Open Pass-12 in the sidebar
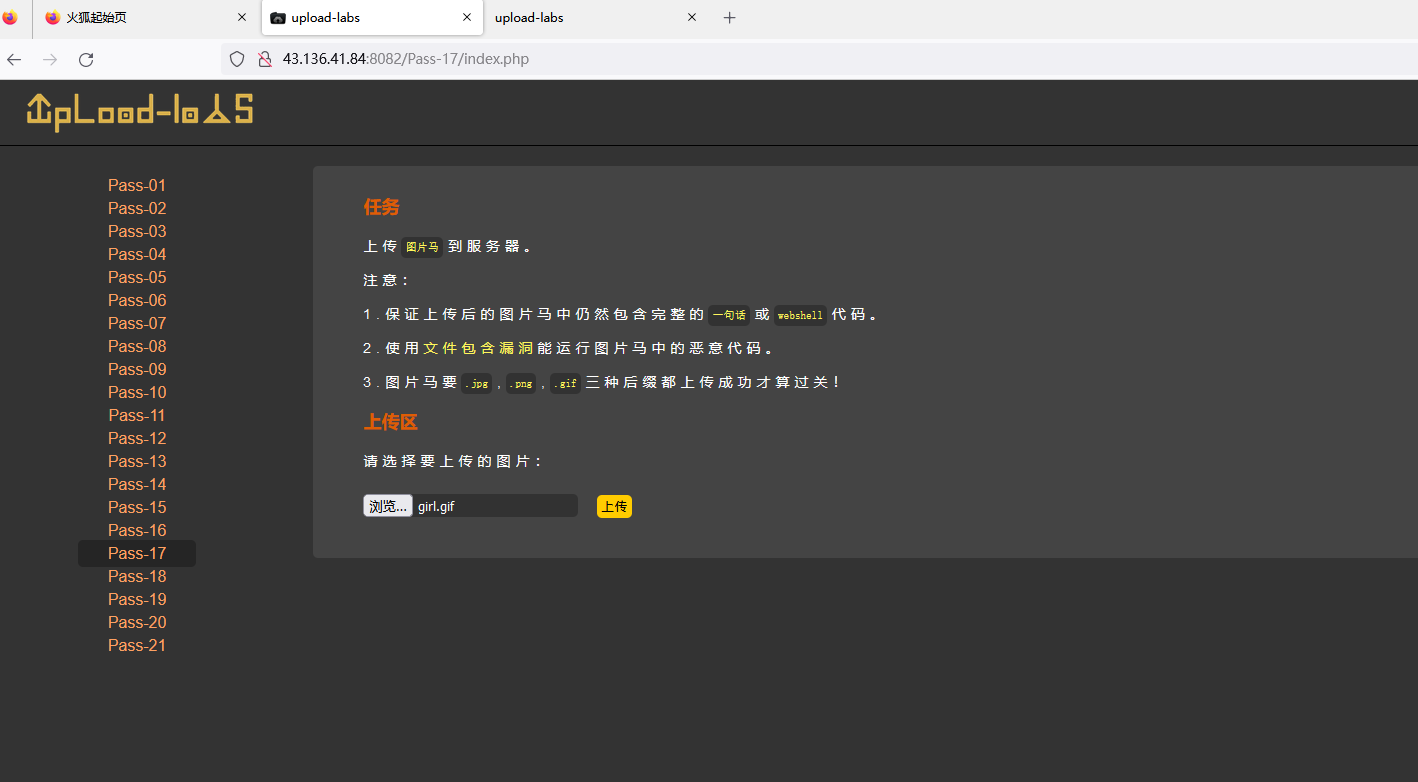This screenshot has width=1418, height=782. pos(137,438)
